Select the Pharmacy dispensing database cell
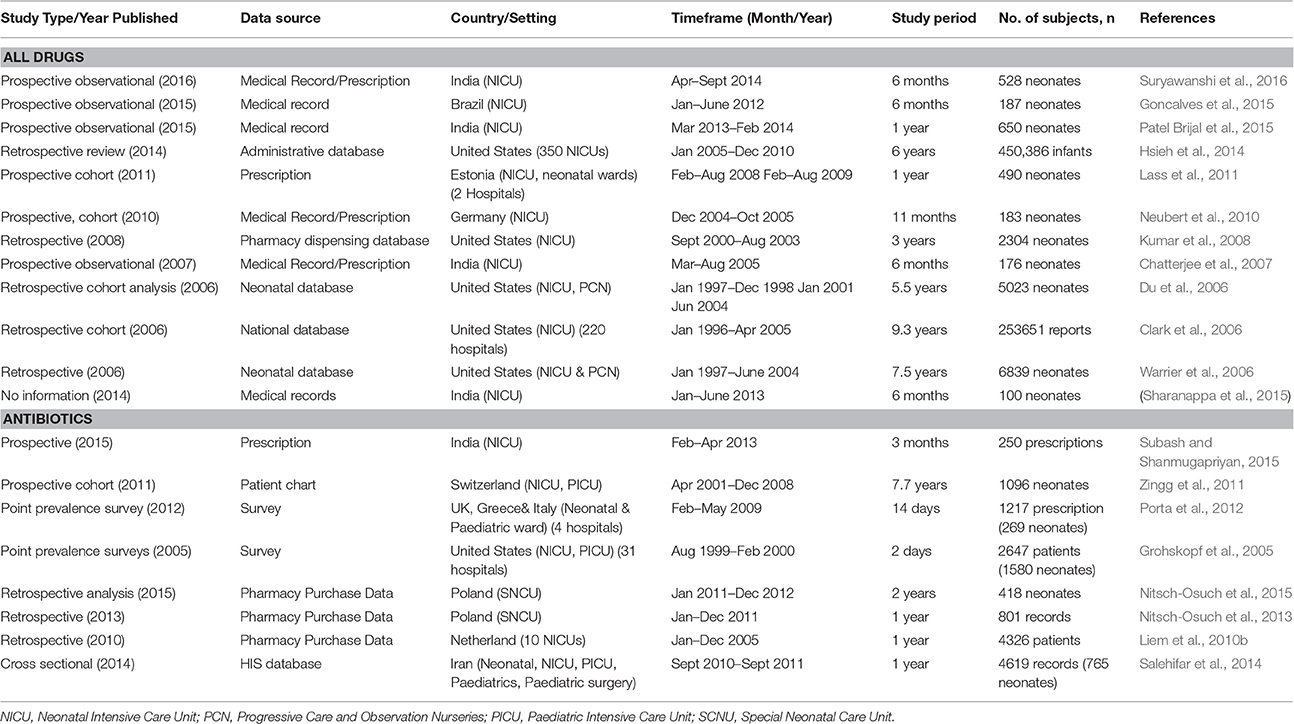The width and height of the screenshot is (1294, 724). click(335, 241)
